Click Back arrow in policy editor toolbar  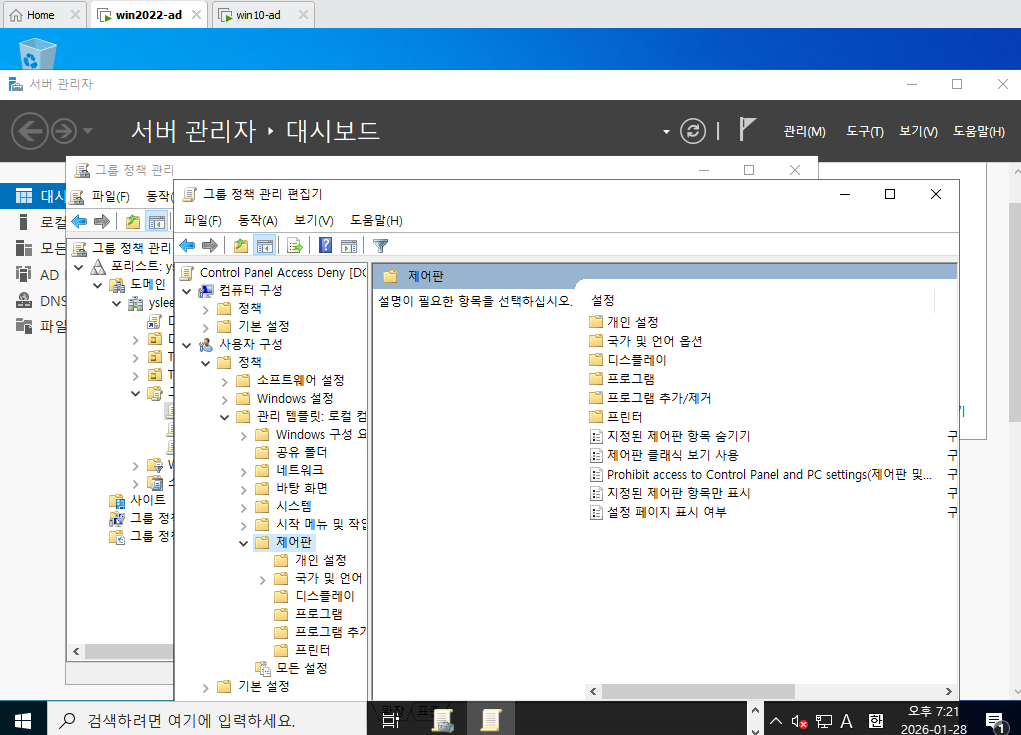[x=188, y=245]
